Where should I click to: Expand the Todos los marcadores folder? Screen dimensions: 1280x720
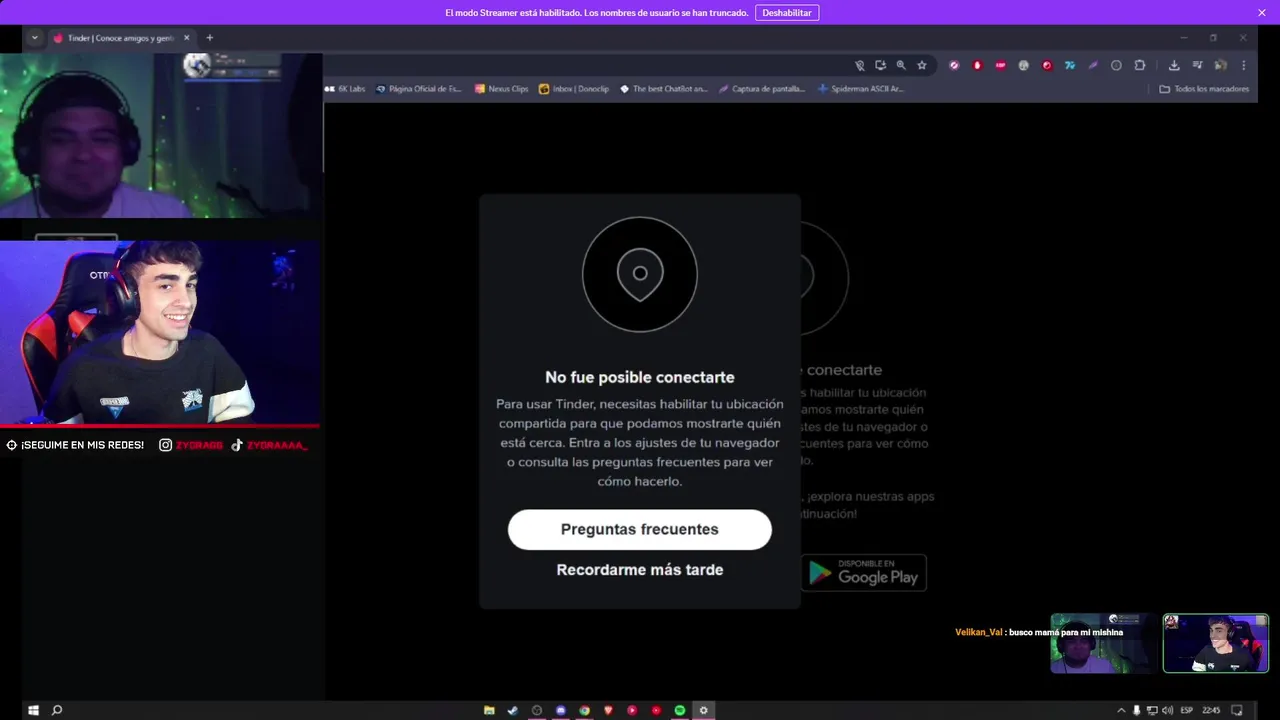point(1204,89)
